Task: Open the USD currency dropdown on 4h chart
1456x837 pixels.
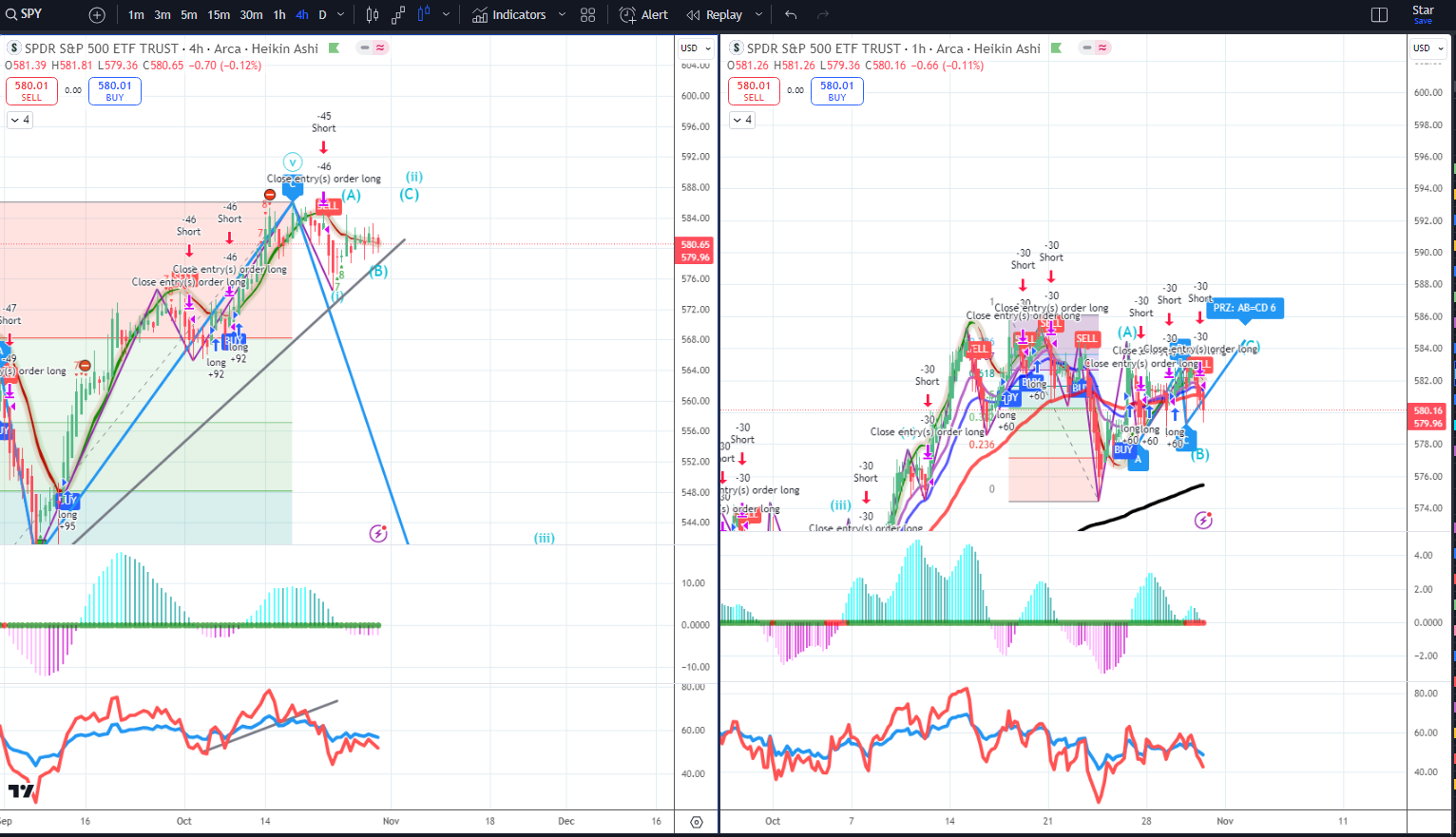Action: 696,48
